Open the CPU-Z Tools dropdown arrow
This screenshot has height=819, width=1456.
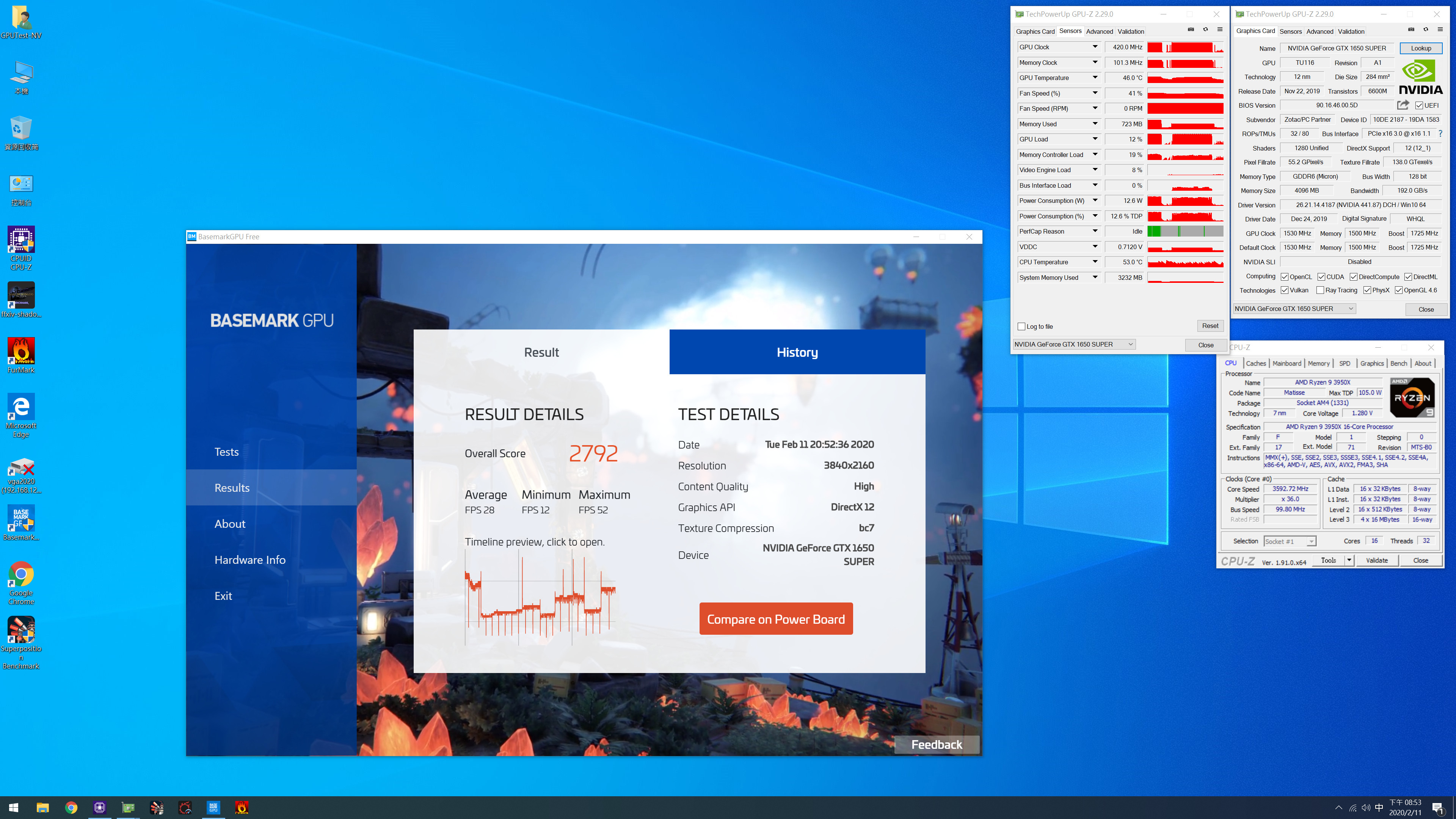pos(1349,560)
